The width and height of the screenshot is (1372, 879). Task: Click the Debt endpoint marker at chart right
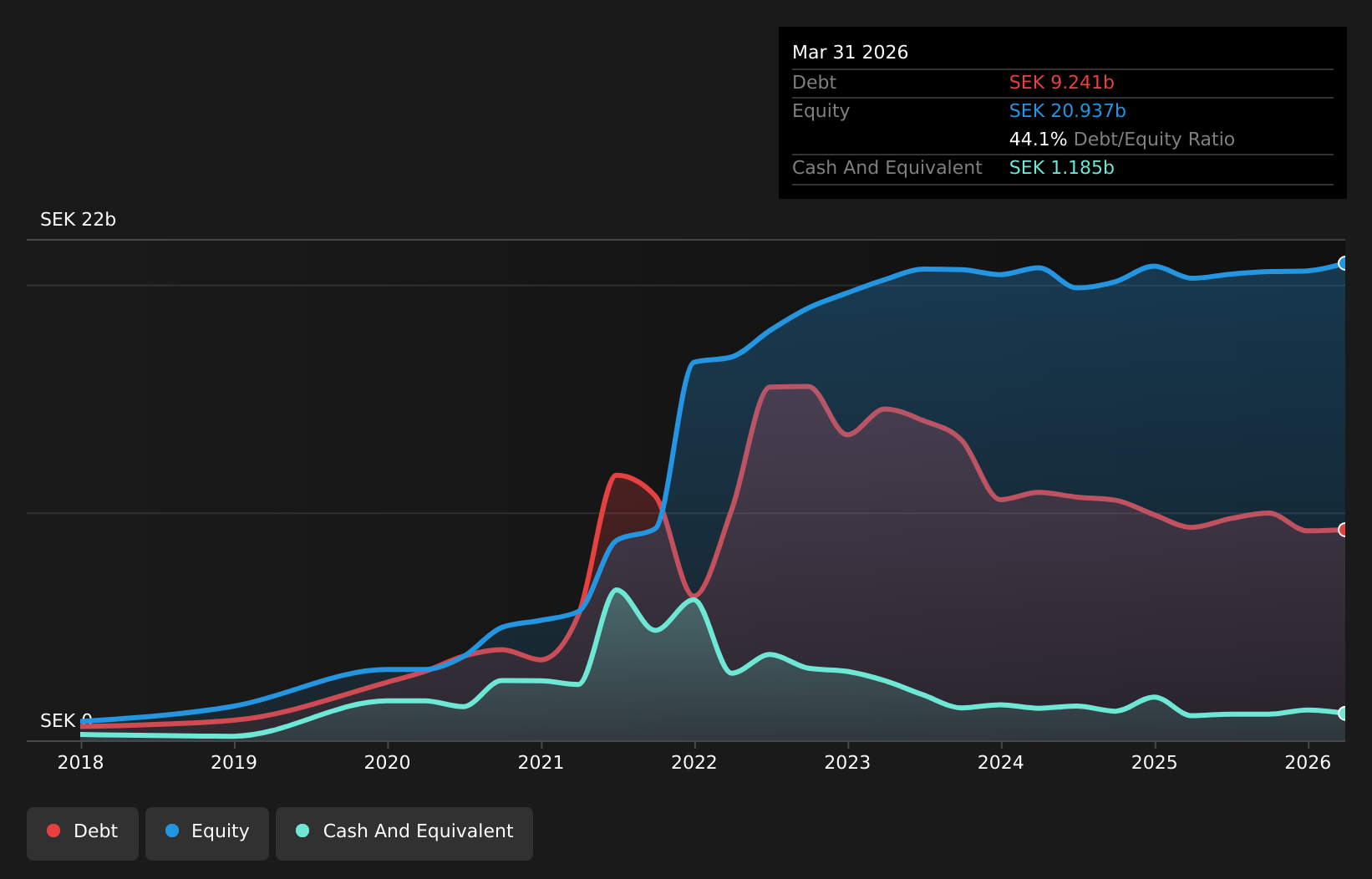(x=1344, y=530)
